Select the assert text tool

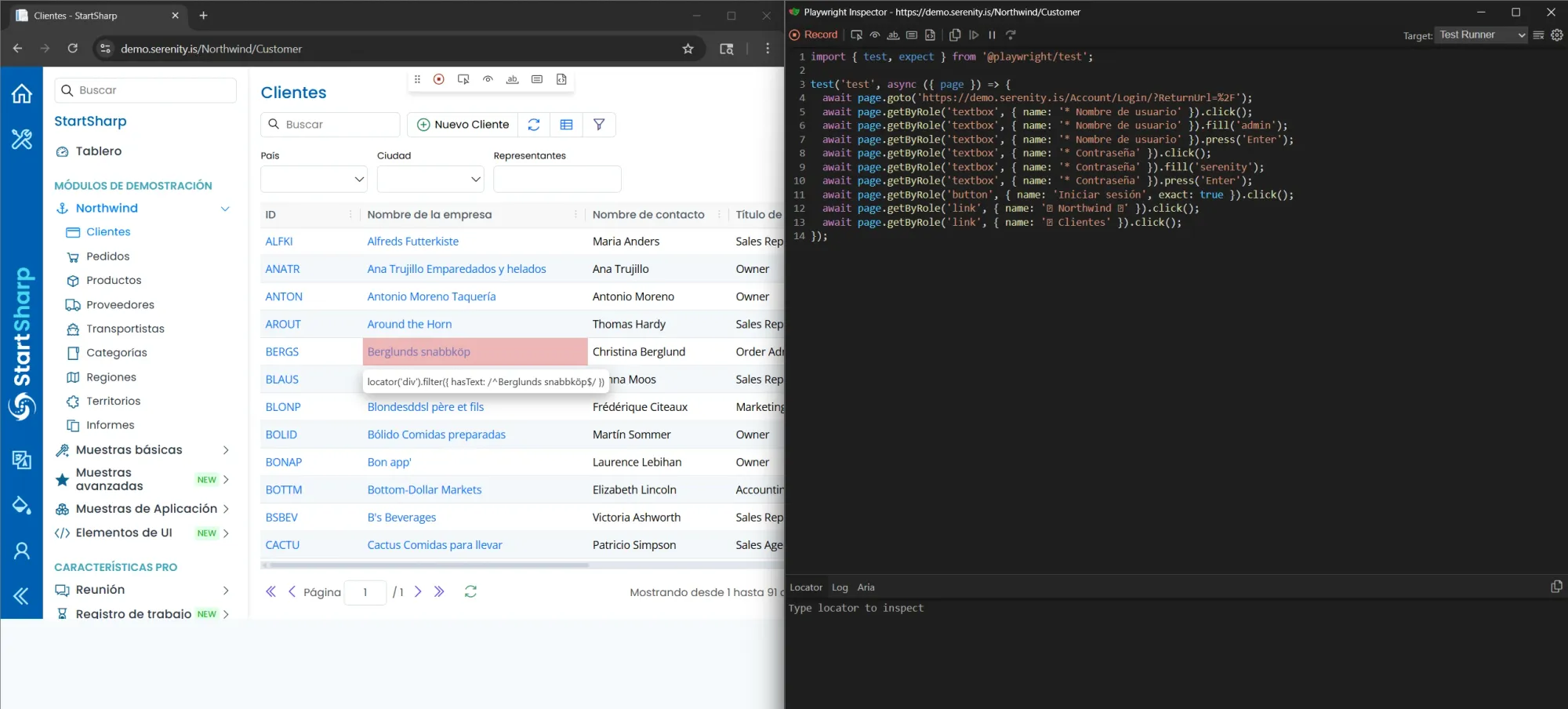tap(893, 35)
